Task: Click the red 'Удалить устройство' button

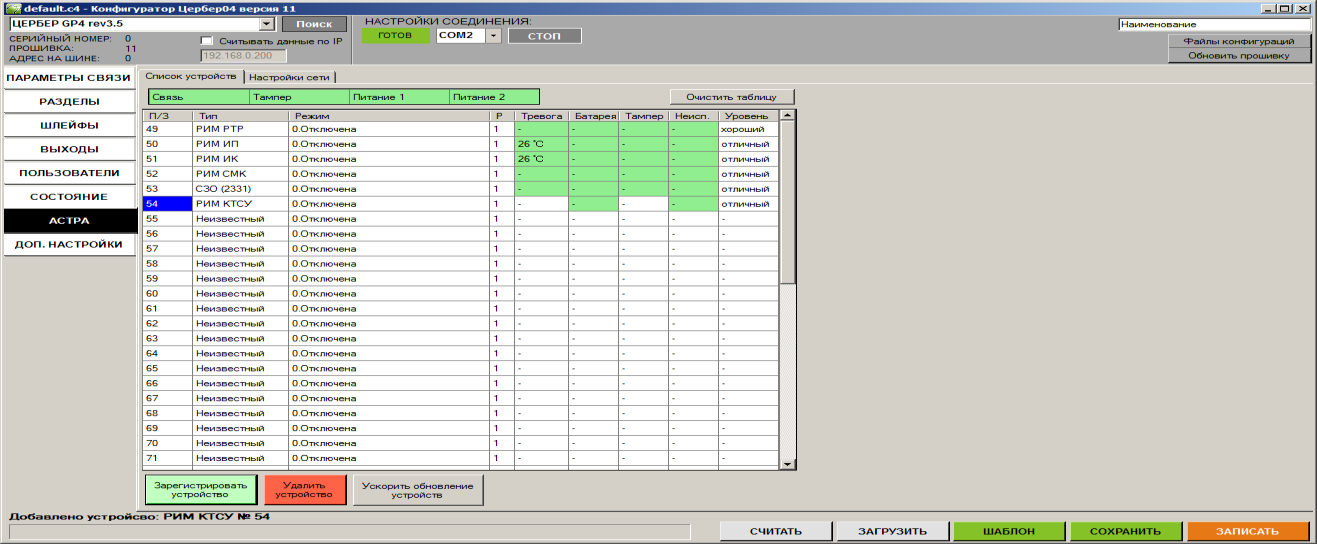Action: coord(304,489)
